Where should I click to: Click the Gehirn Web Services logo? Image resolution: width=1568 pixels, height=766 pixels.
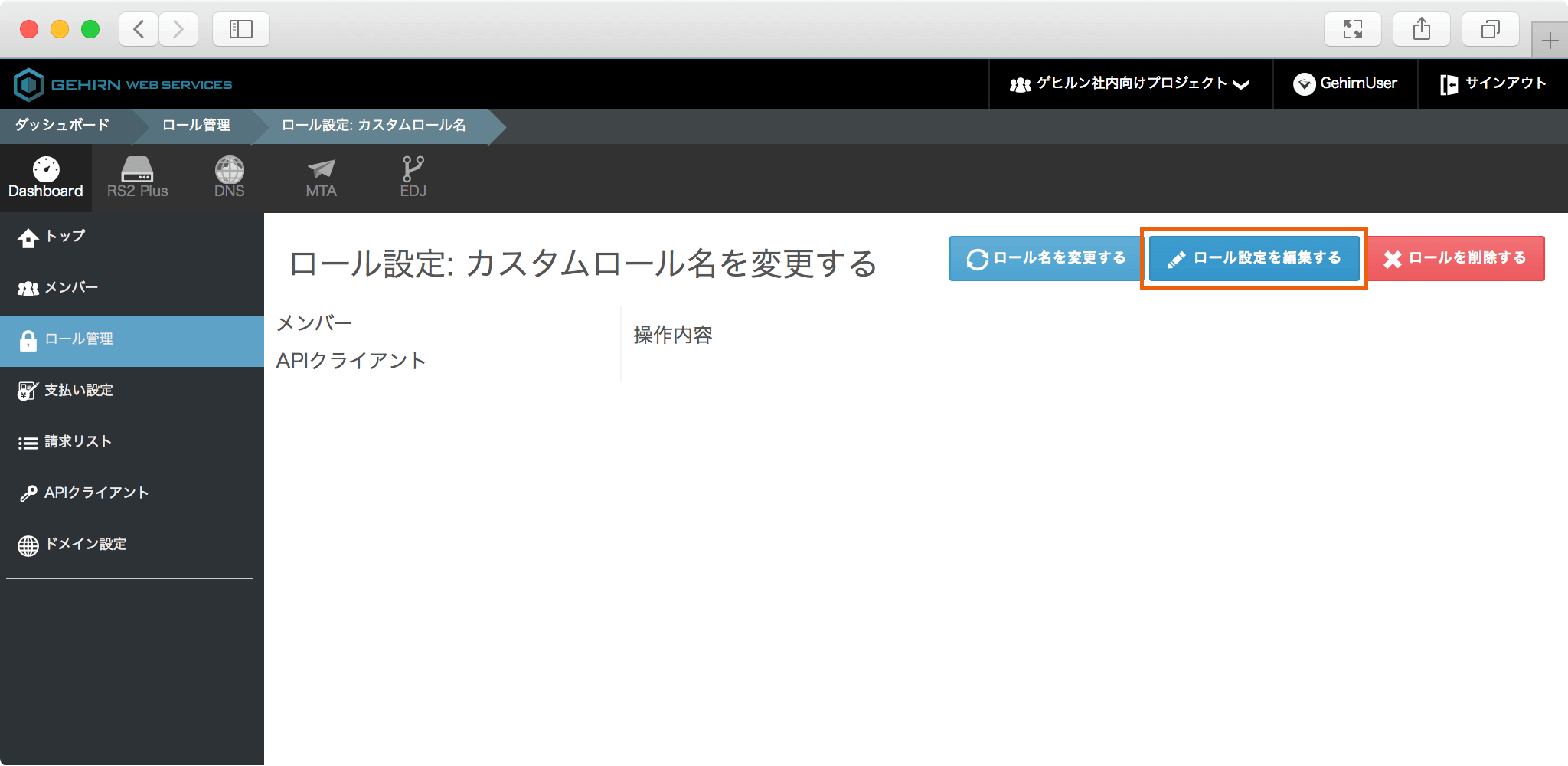(x=123, y=84)
